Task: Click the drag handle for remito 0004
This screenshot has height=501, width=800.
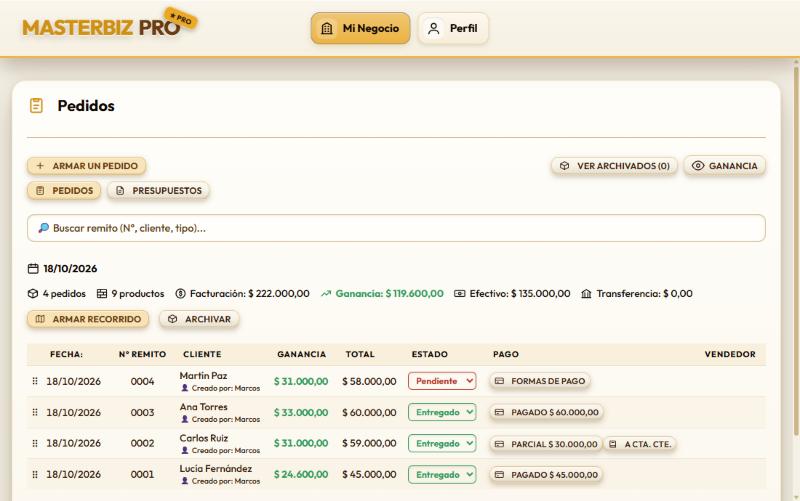Action: coord(35,381)
